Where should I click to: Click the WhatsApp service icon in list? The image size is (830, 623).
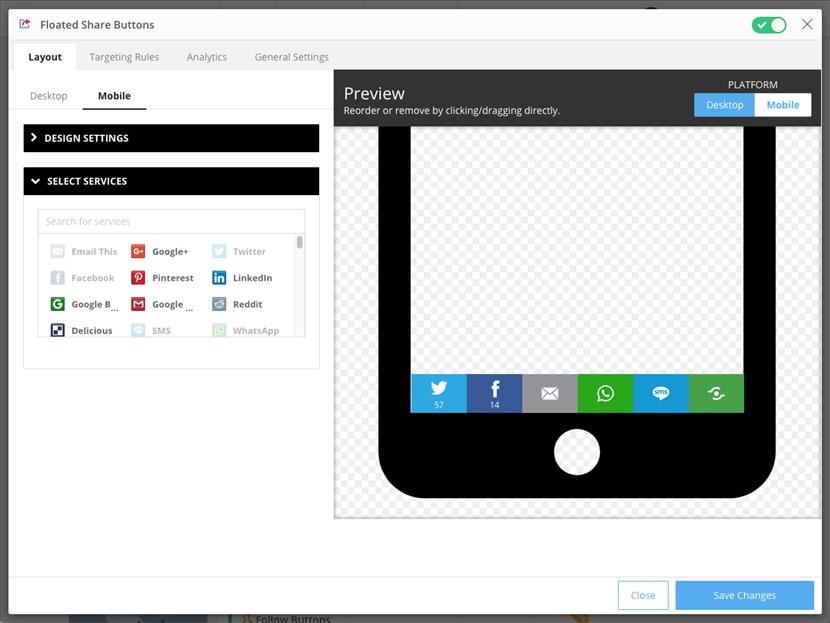point(219,330)
